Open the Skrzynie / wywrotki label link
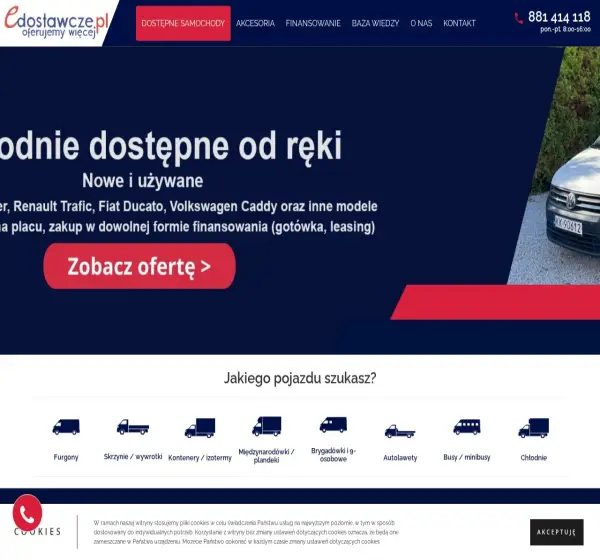Screen dimensions: 600x560 [133, 457]
